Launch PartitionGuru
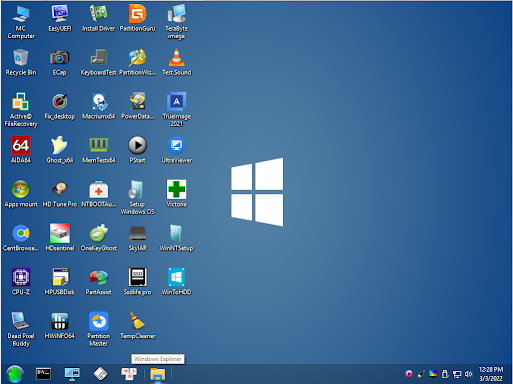 pyautogui.click(x=137, y=18)
